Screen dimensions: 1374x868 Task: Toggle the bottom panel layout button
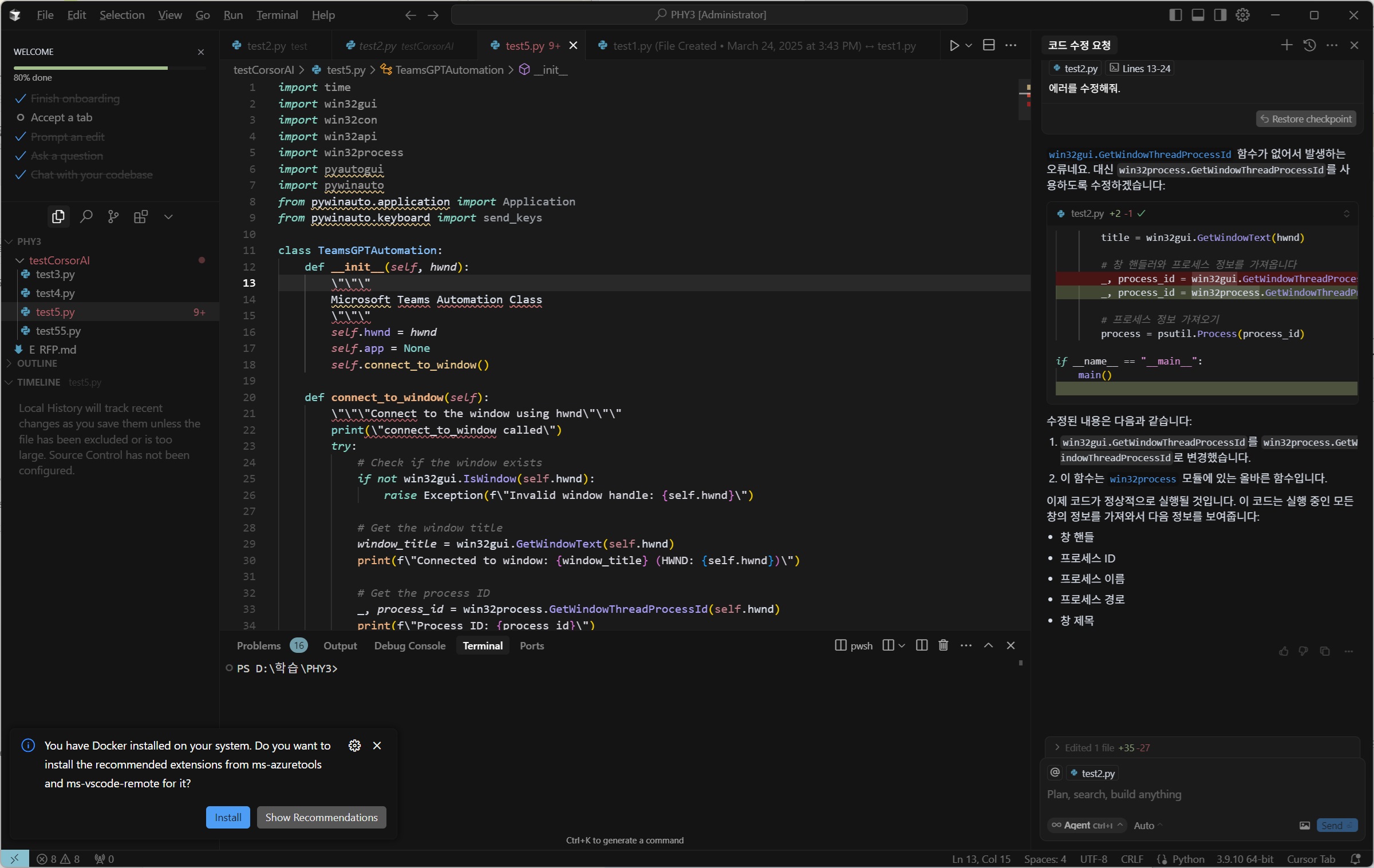pyautogui.click(x=1198, y=15)
